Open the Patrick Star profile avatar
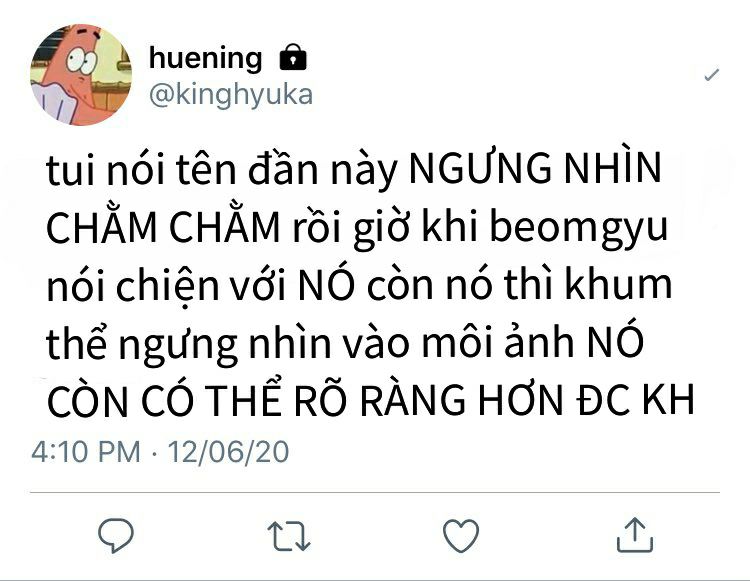 [x=81, y=75]
